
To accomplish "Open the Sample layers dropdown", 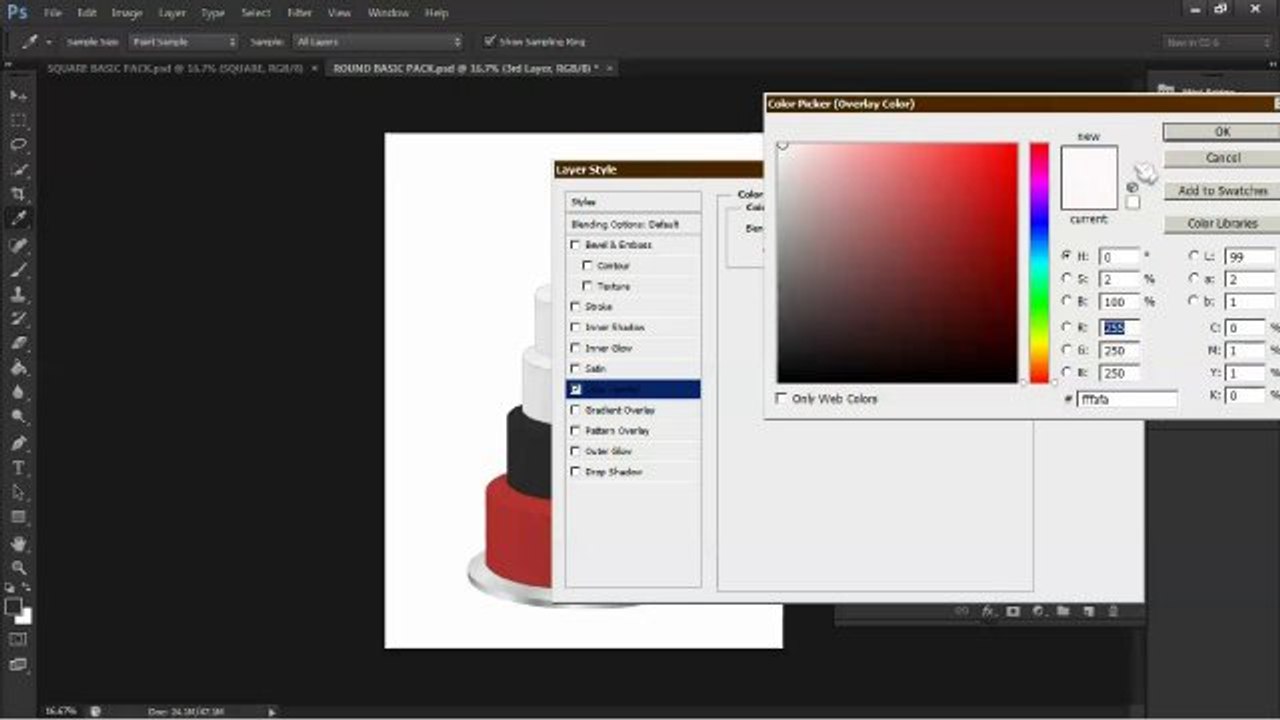I will pos(379,42).
